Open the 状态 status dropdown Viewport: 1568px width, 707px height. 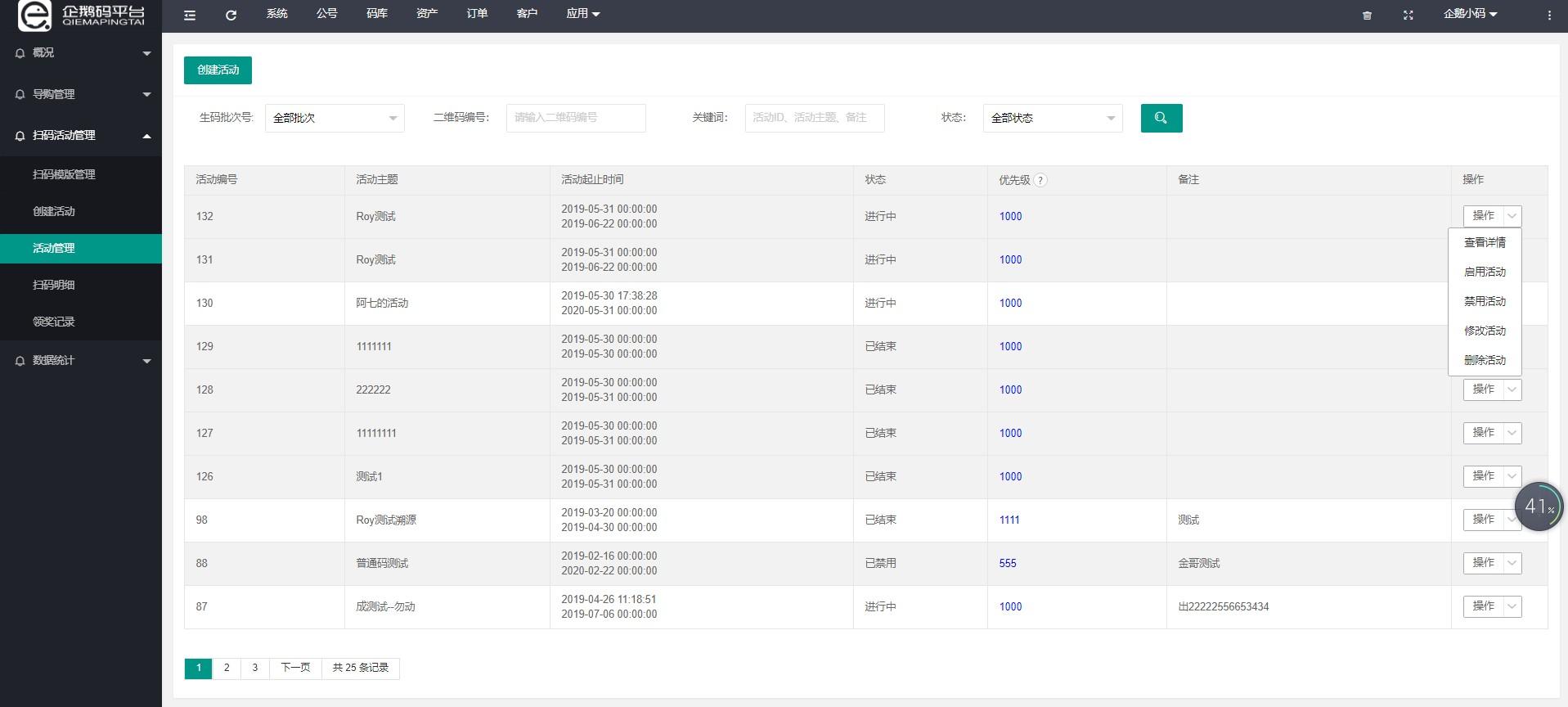(1053, 118)
